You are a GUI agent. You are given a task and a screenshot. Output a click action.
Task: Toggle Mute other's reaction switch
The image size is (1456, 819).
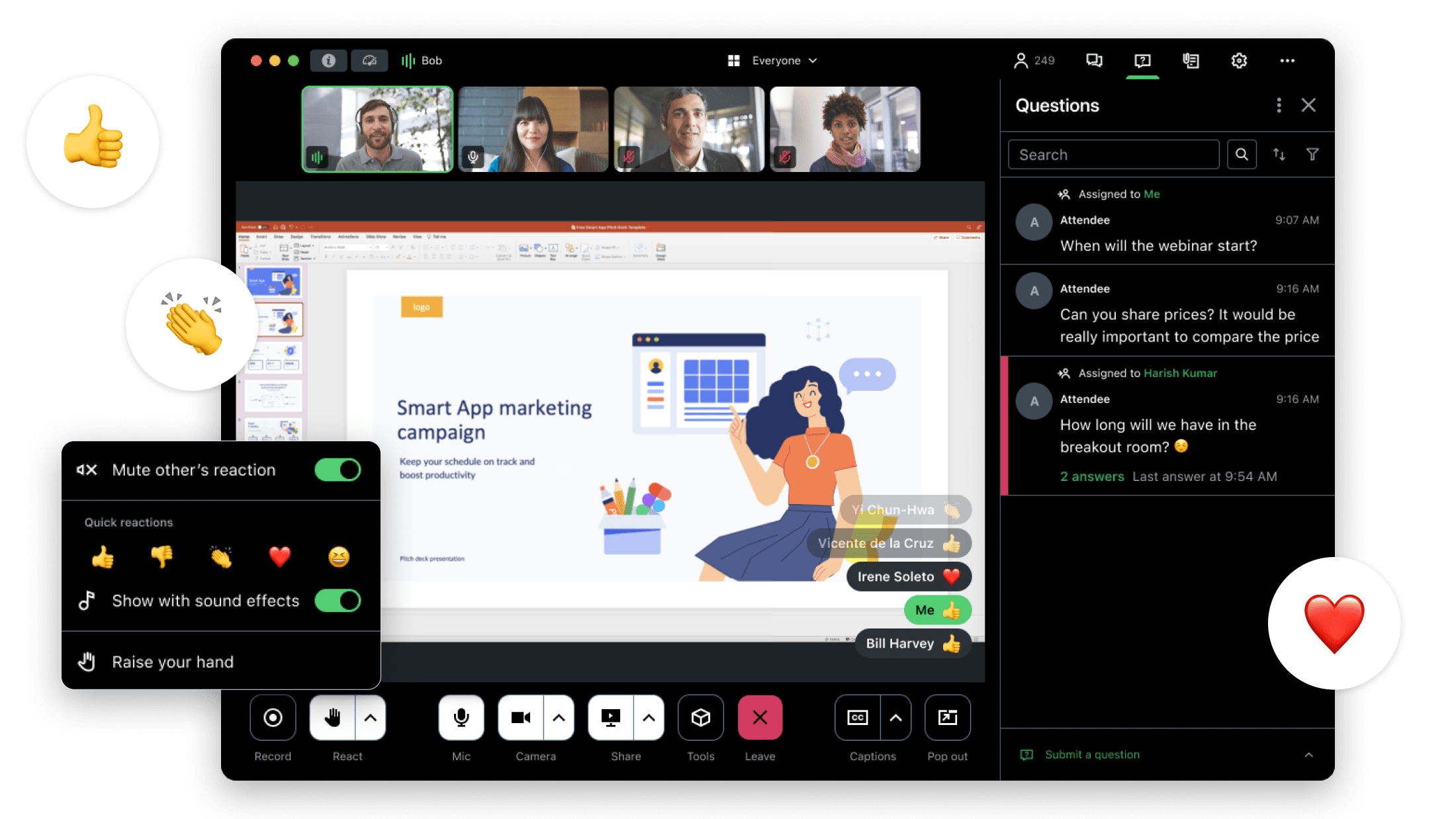pyautogui.click(x=338, y=470)
